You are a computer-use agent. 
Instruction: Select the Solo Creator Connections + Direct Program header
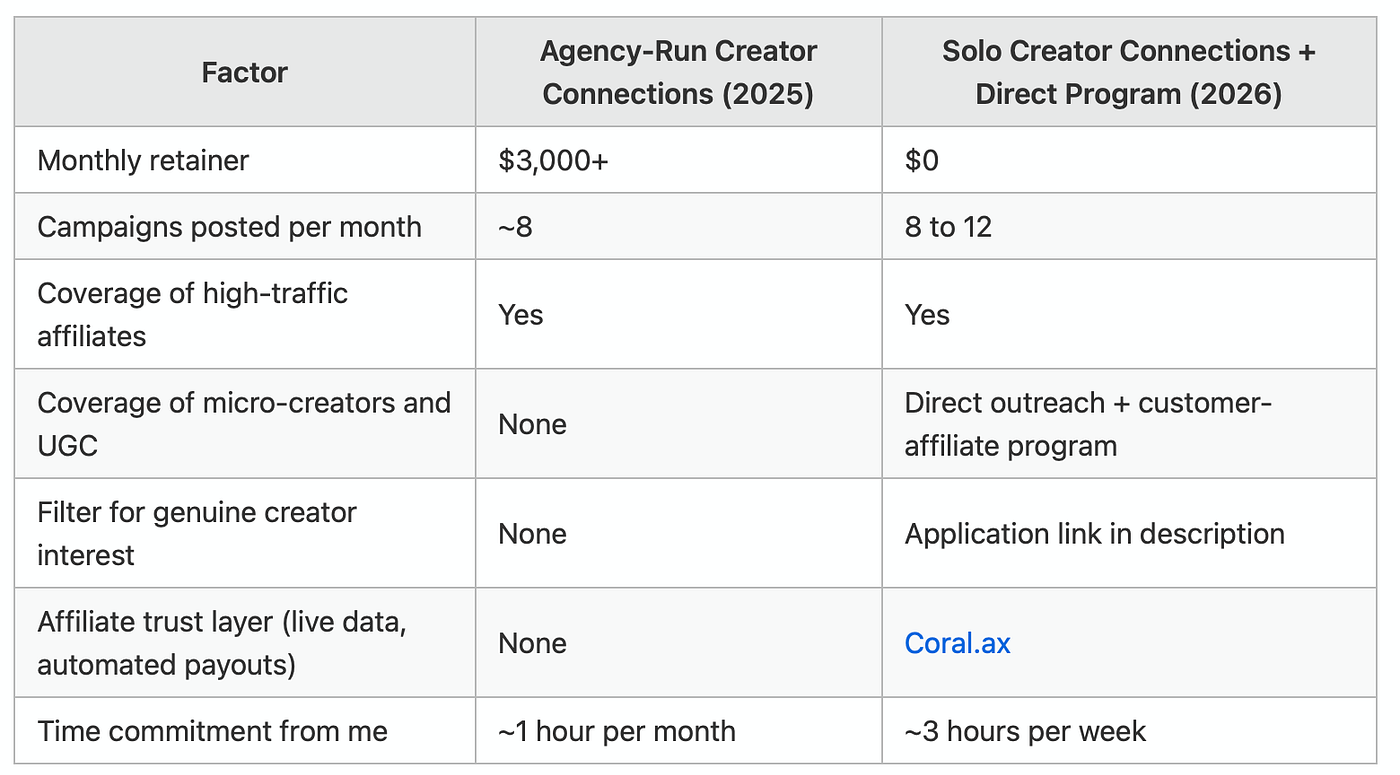click(x=1129, y=73)
